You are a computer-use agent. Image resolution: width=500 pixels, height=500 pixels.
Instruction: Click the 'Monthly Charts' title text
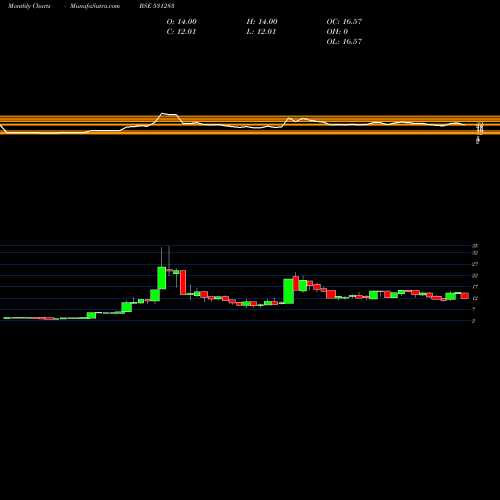29,6
